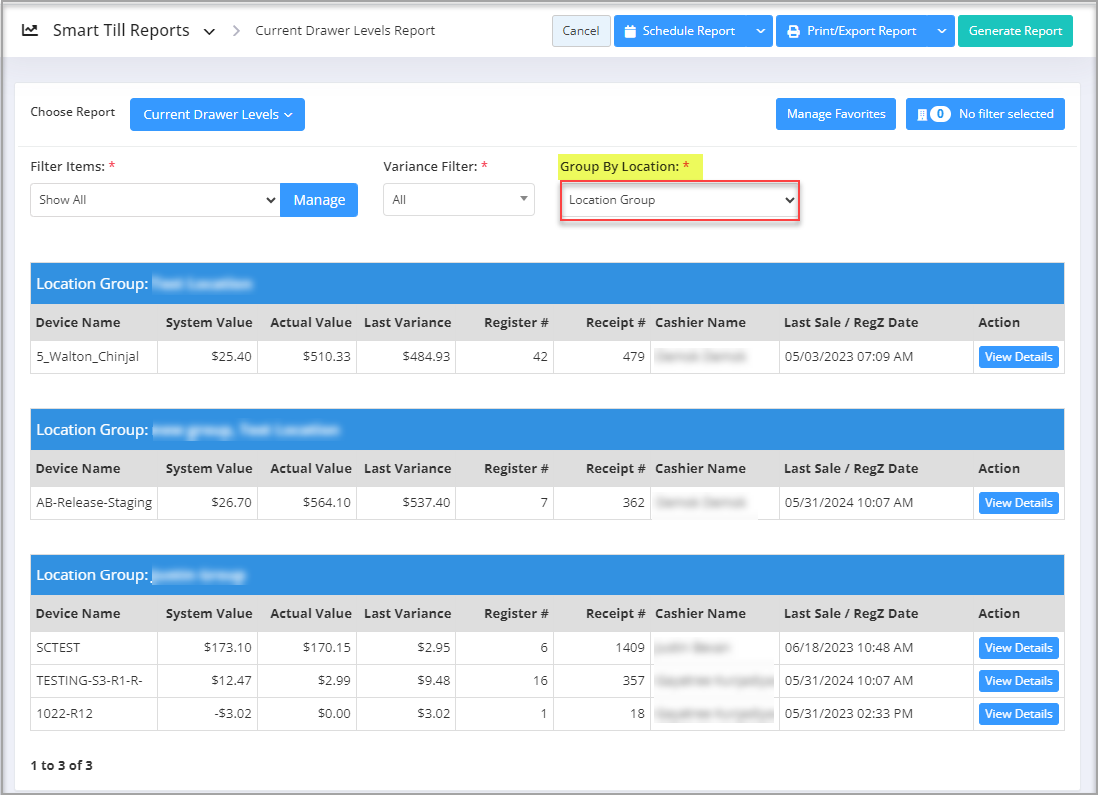1098x795 pixels.
Task: Click the Smart Till Reports chart icon
Action: 29,30
